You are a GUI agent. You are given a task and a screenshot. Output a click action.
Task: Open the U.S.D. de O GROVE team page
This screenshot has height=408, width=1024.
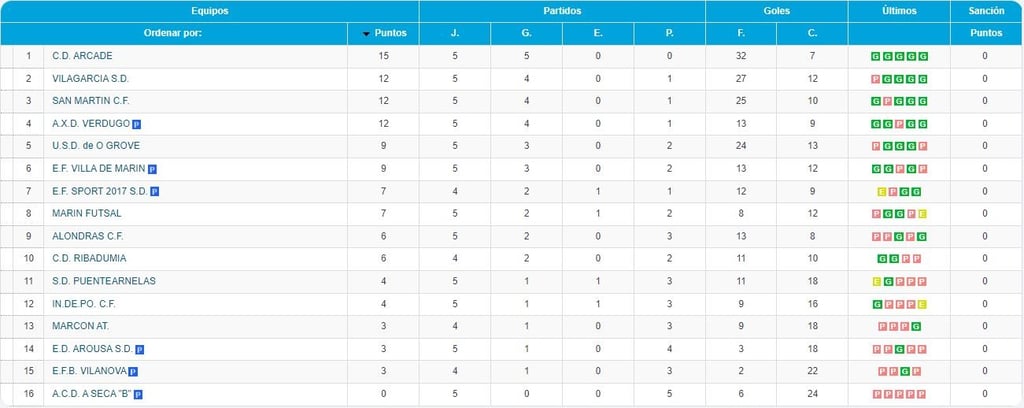tap(95, 146)
